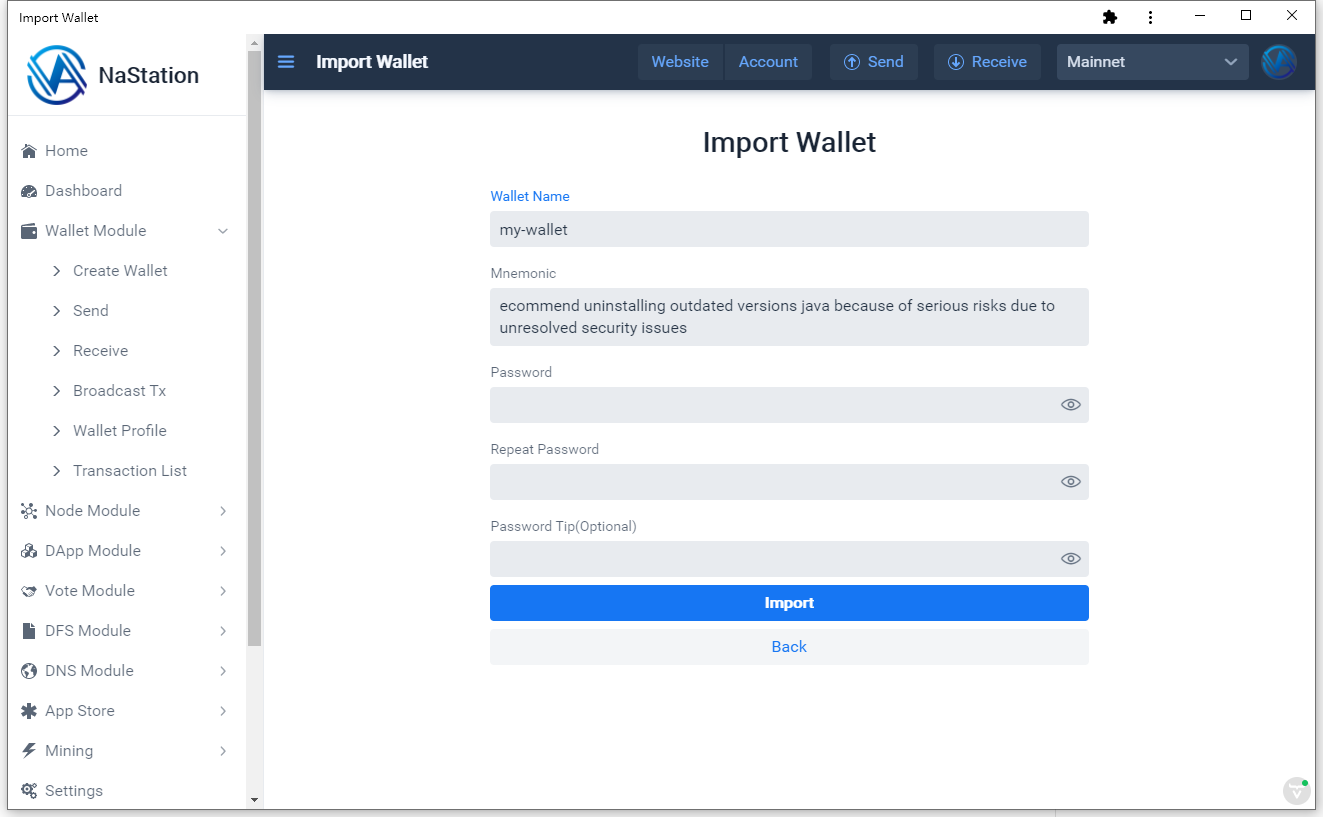Click the Mining lightning bolt icon
1323x817 pixels.
[x=29, y=751]
